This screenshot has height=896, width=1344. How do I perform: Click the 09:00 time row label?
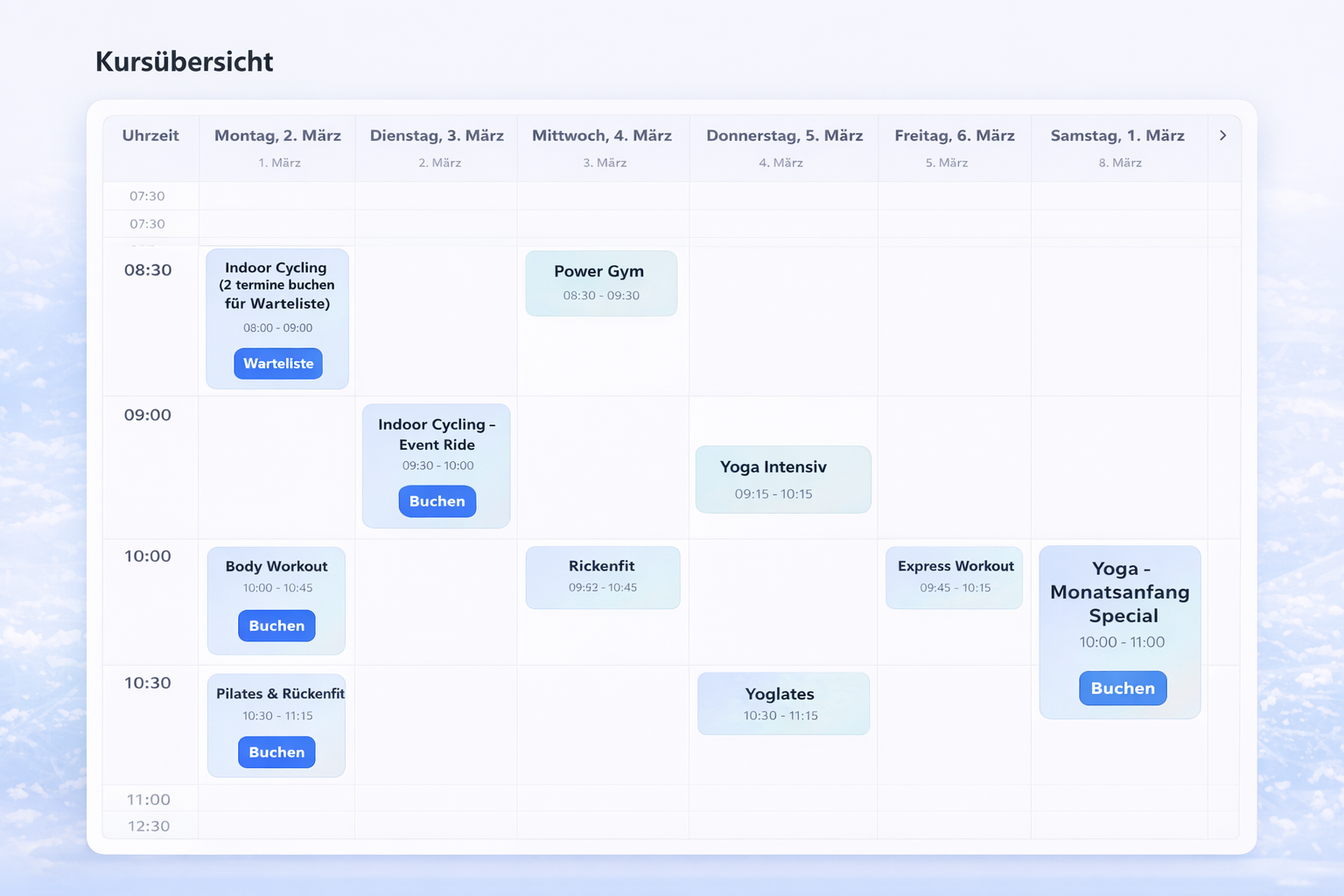click(x=148, y=415)
